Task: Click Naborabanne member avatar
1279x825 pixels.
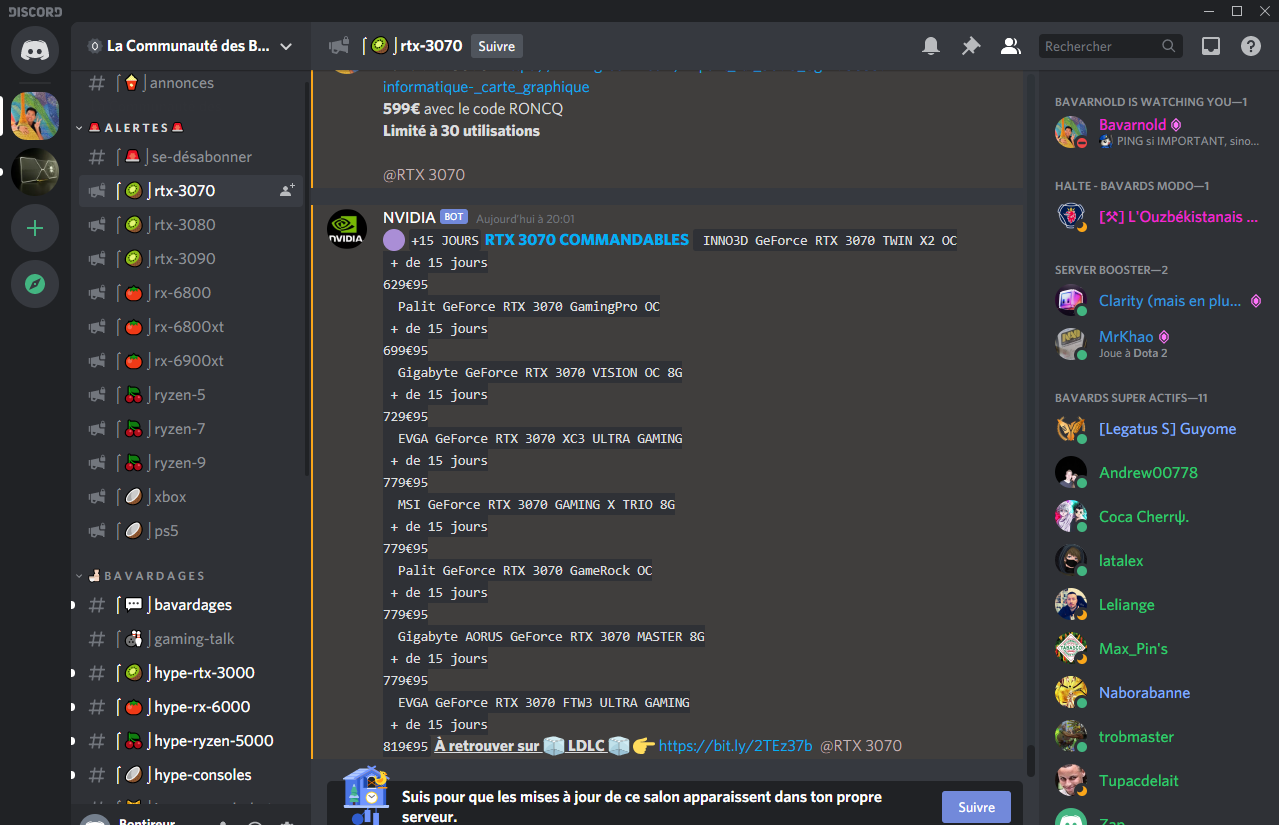Action: [1071, 692]
